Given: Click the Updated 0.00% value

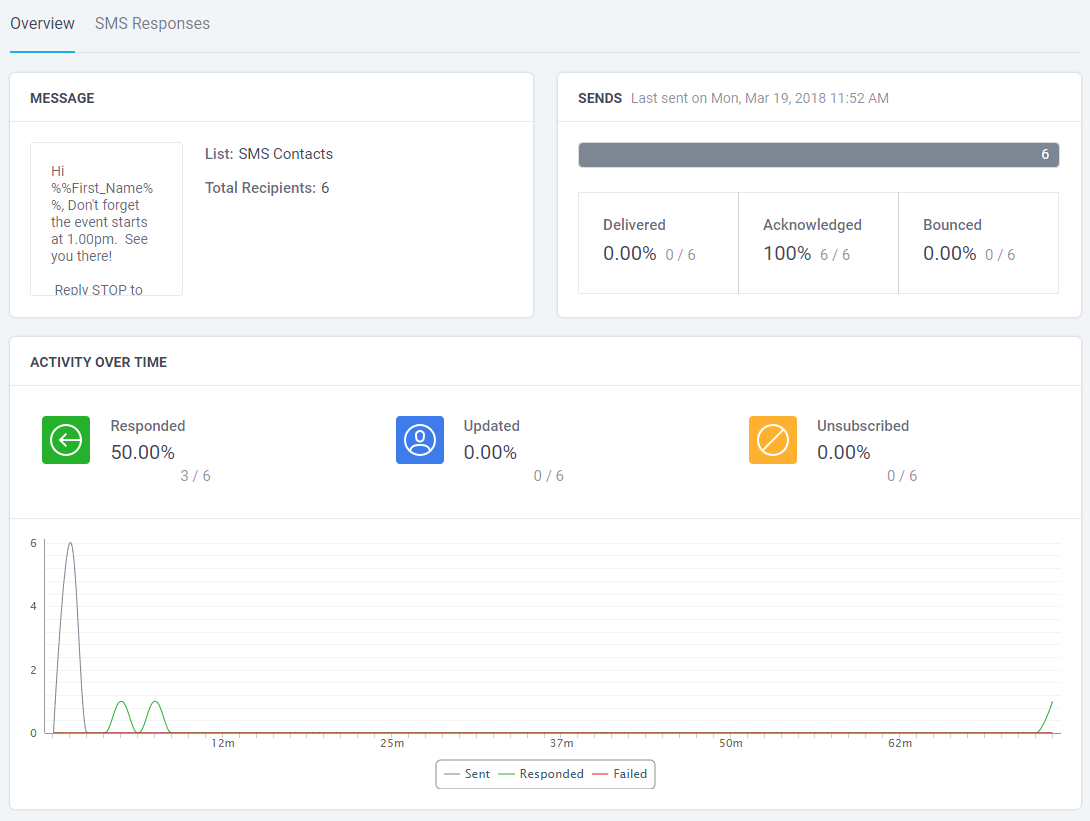Looking at the screenshot, I should click(x=490, y=453).
